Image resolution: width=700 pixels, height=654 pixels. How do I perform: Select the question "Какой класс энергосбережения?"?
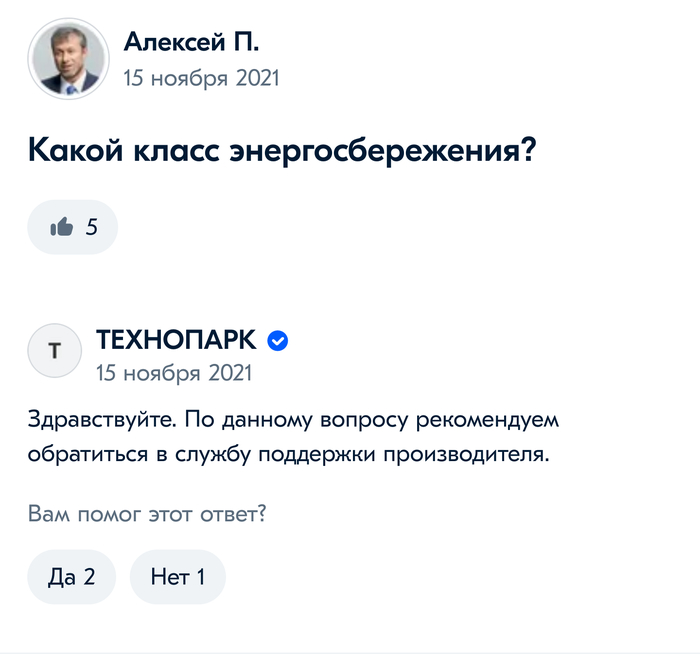[283, 152]
